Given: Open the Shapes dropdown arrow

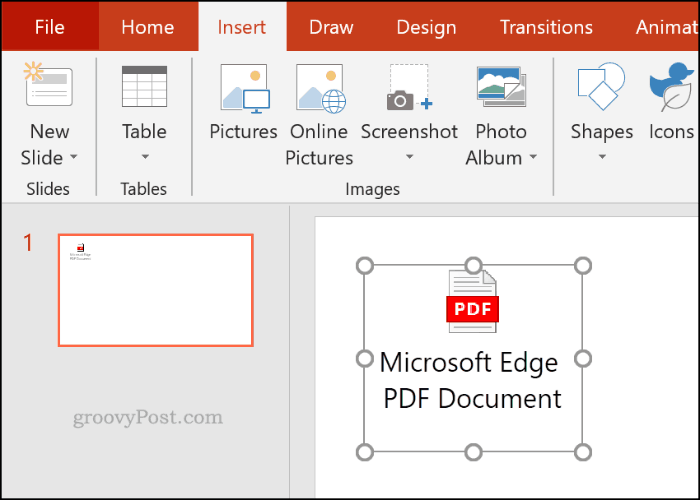Looking at the screenshot, I should point(602,157).
